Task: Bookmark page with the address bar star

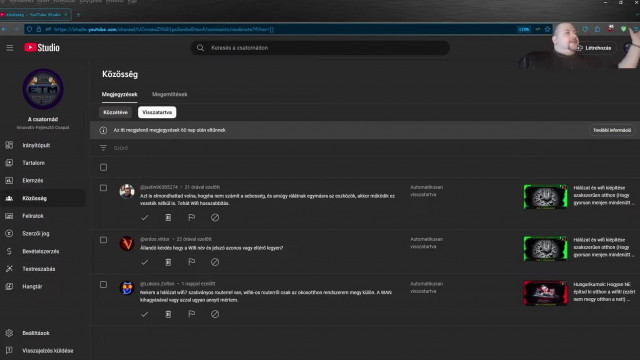Action: [547, 29]
